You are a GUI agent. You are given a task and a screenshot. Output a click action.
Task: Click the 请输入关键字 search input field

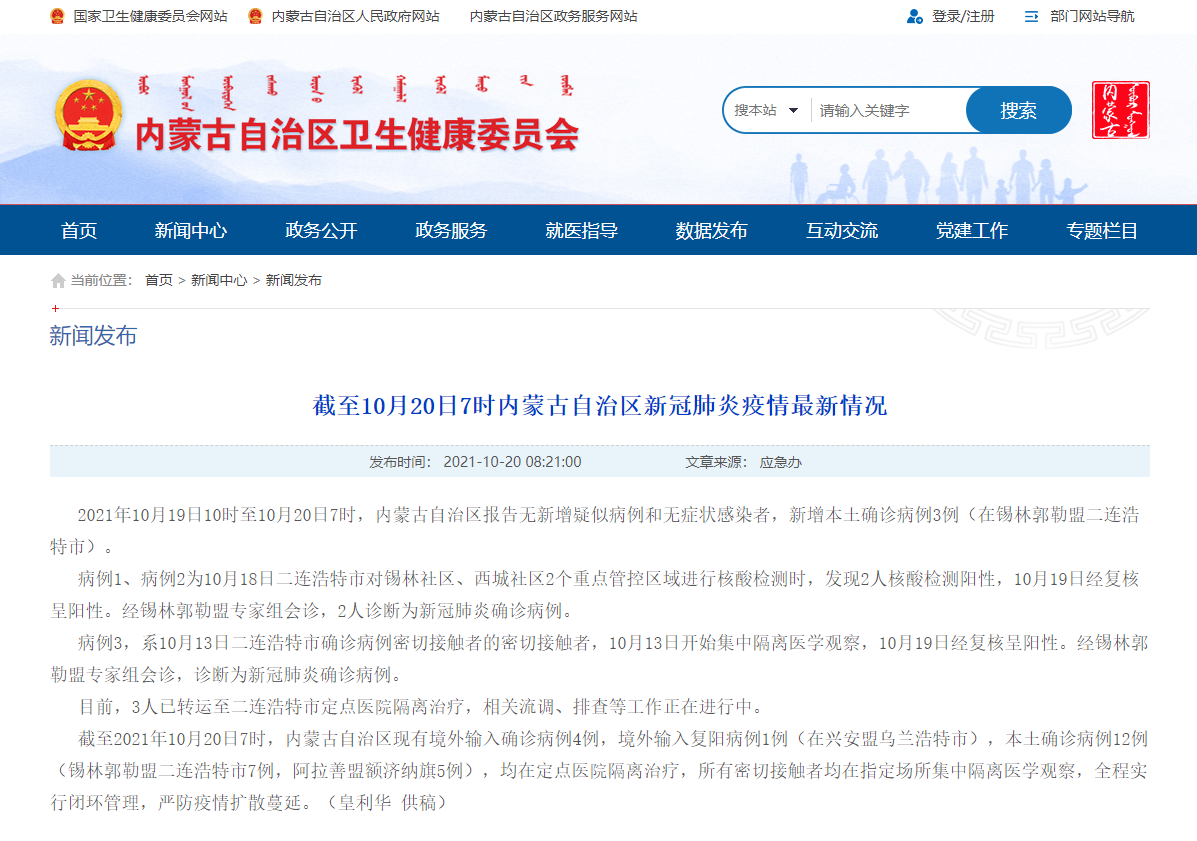pos(886,110)
